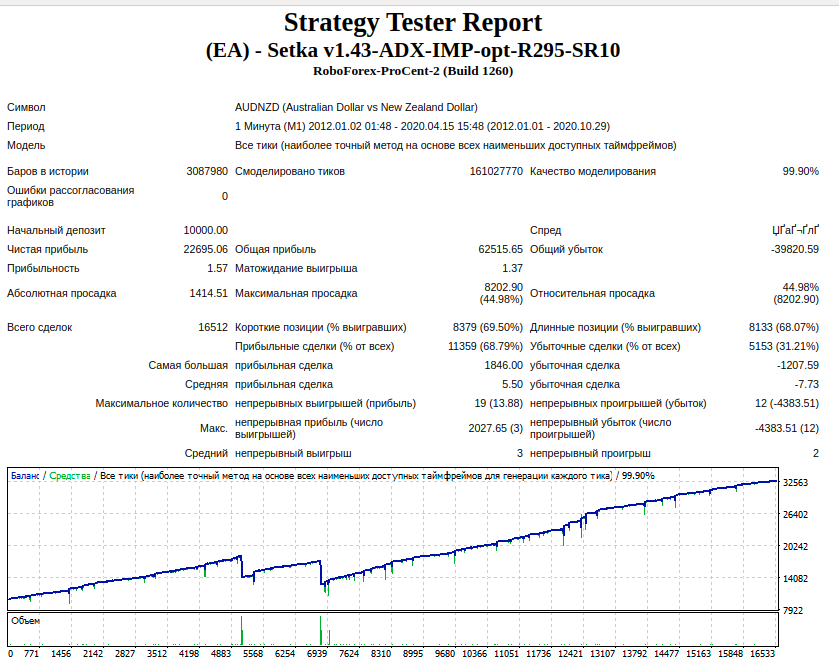Click profit trades value 11359 (68.79%)
The image size is (839, 662).
click(485, 346)
